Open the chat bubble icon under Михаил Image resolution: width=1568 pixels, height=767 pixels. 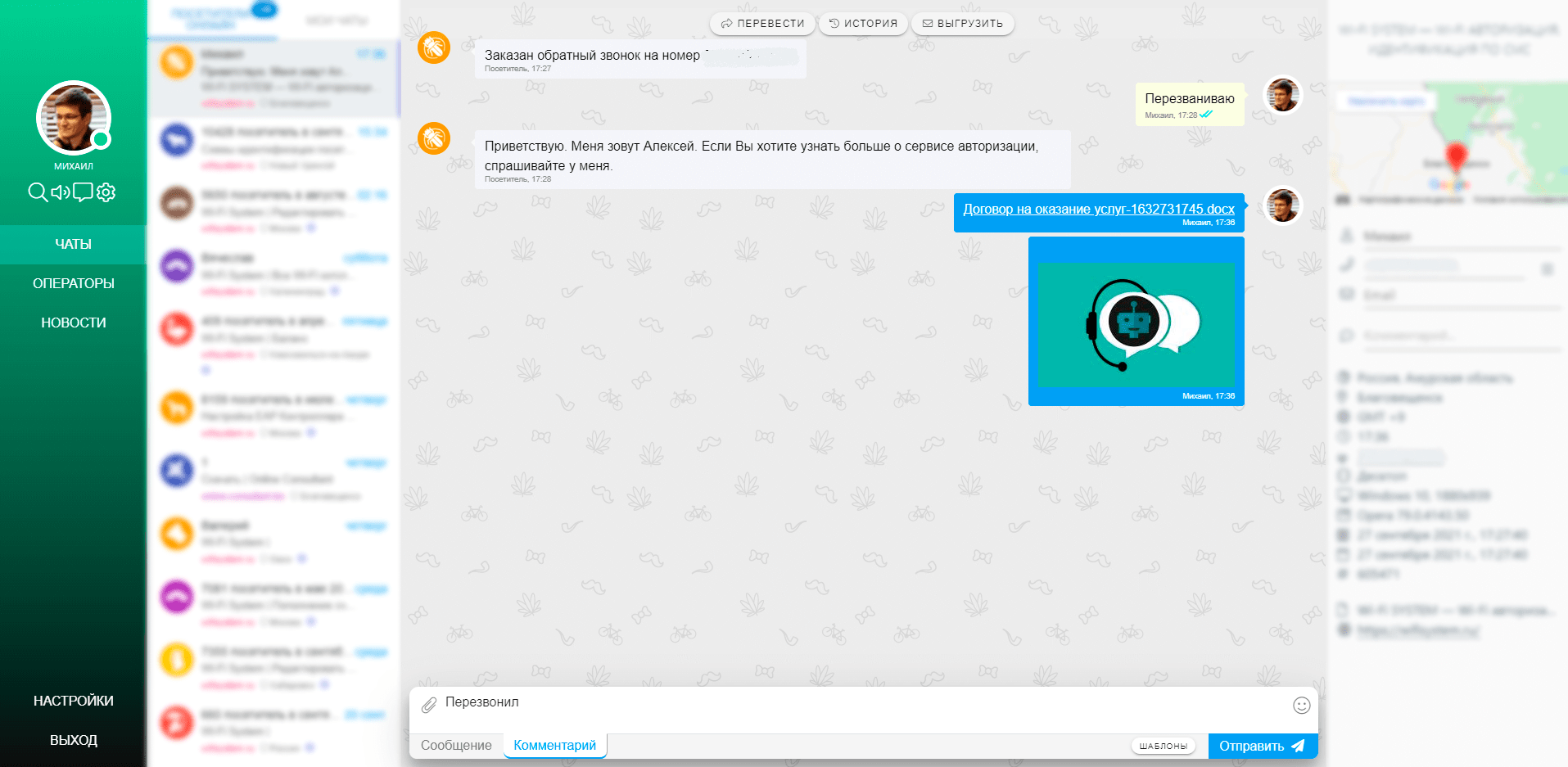point(83,192)
